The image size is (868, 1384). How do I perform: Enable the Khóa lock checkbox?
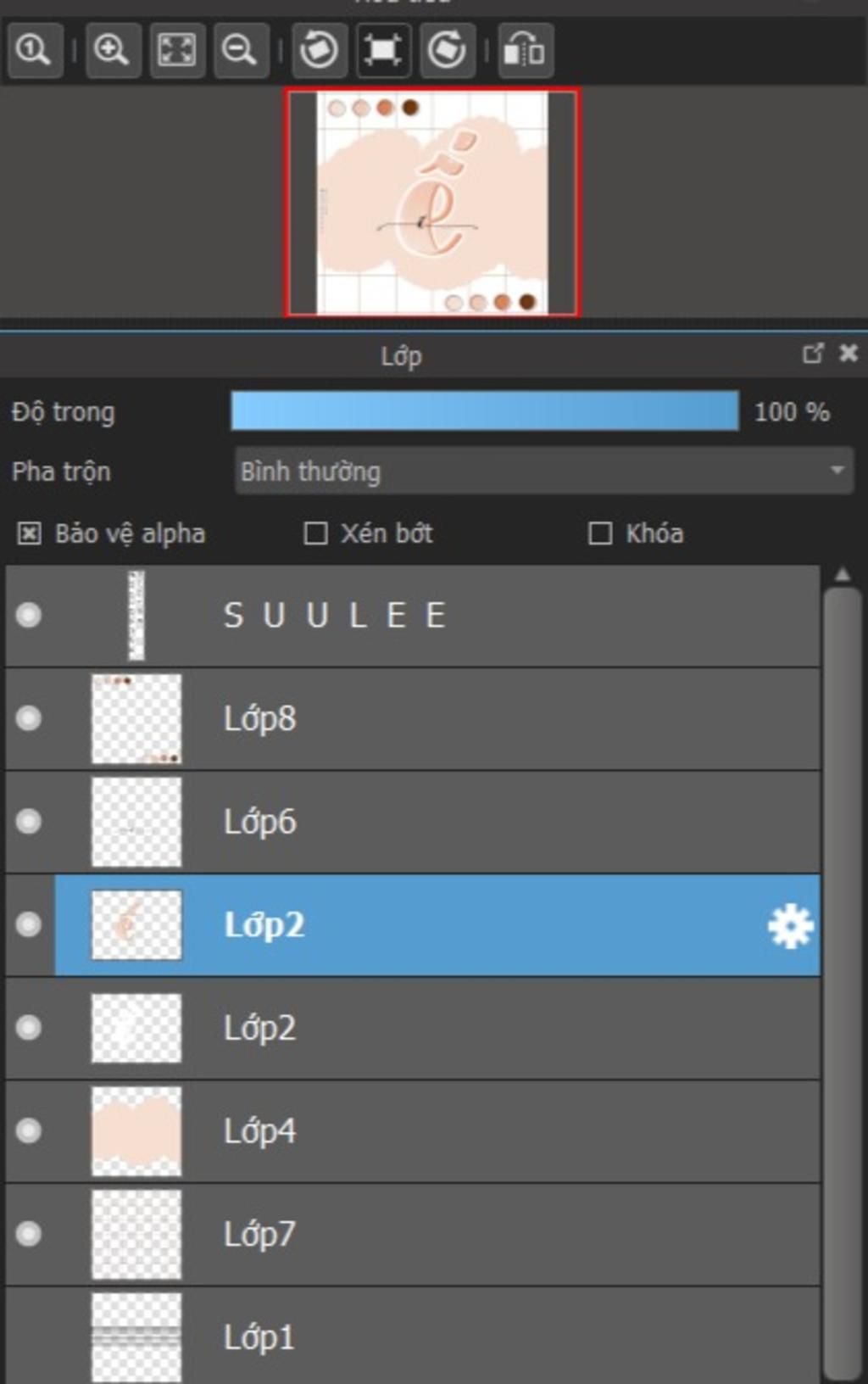(x=600, y=533)
